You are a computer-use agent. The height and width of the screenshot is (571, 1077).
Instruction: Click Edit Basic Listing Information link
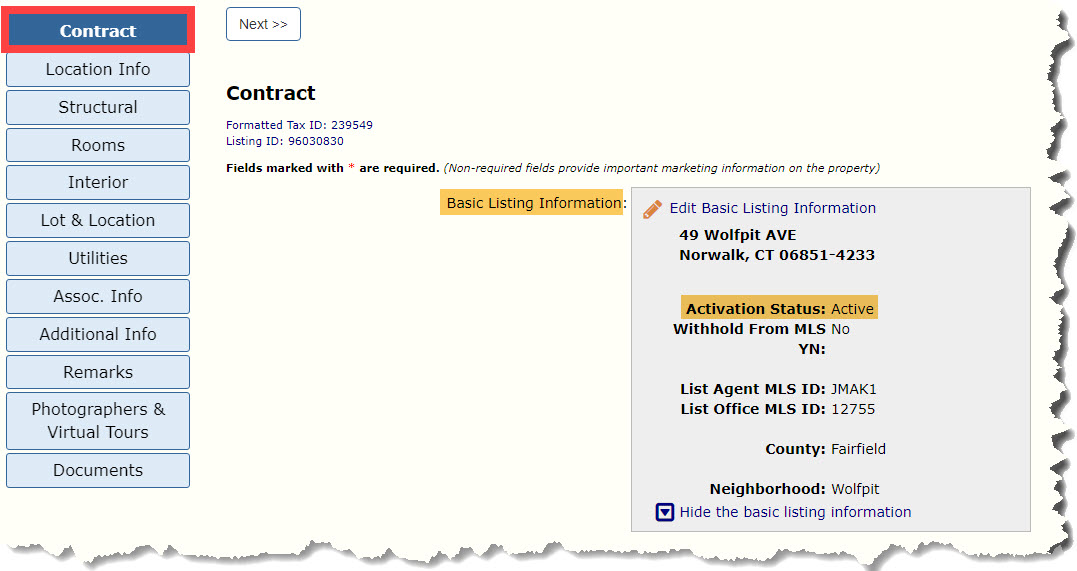[x=773, y=208]
